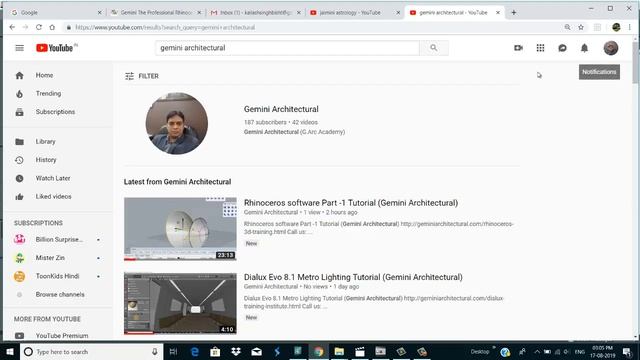Click the browser address bar URL
Image resolution: width=640 pixels, height=360 pixels.
pos(165,27)
